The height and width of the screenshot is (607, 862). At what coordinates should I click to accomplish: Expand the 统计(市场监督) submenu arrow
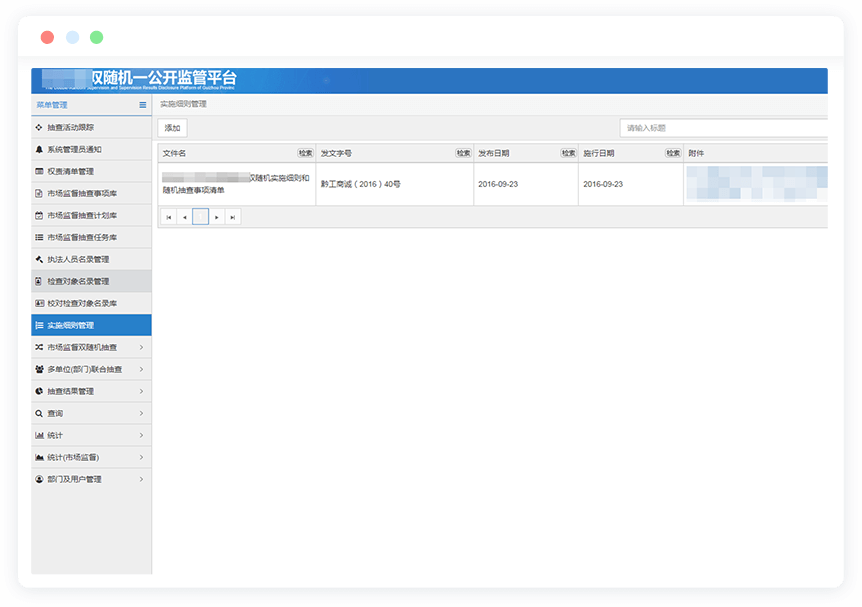(x=141, y=457)
